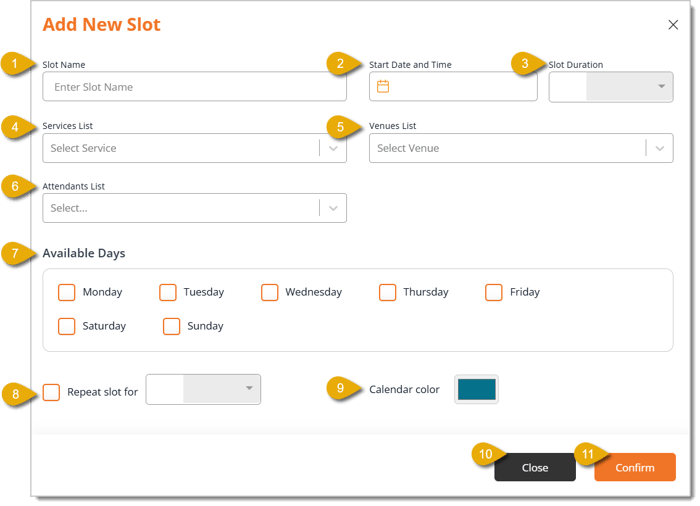Viewport: 700px width, 506px height.
Task: Click the Confirm button
Action: click(x=635, y=467)
